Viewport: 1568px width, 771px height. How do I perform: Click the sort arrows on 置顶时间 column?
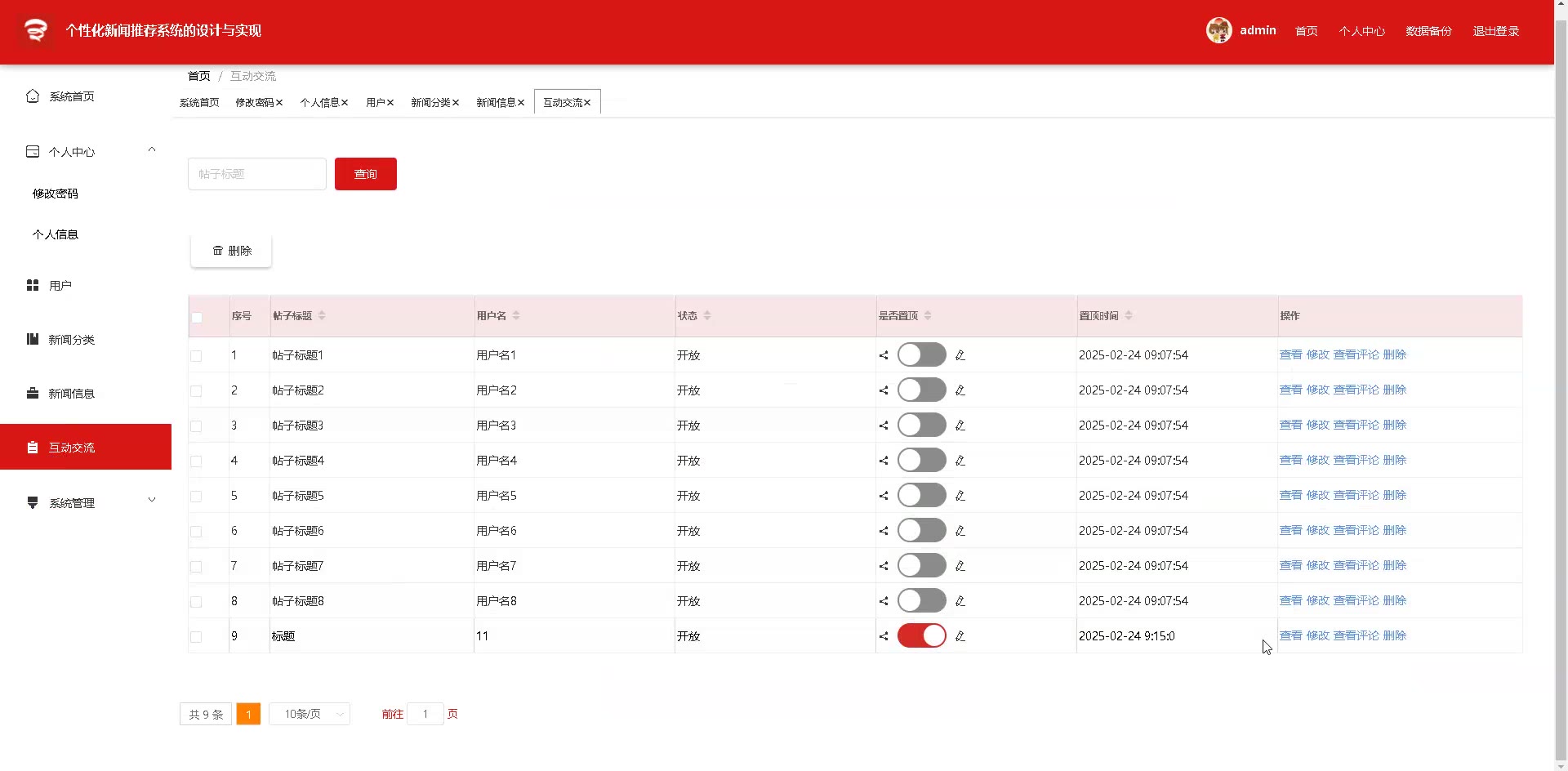point(1129,316)
